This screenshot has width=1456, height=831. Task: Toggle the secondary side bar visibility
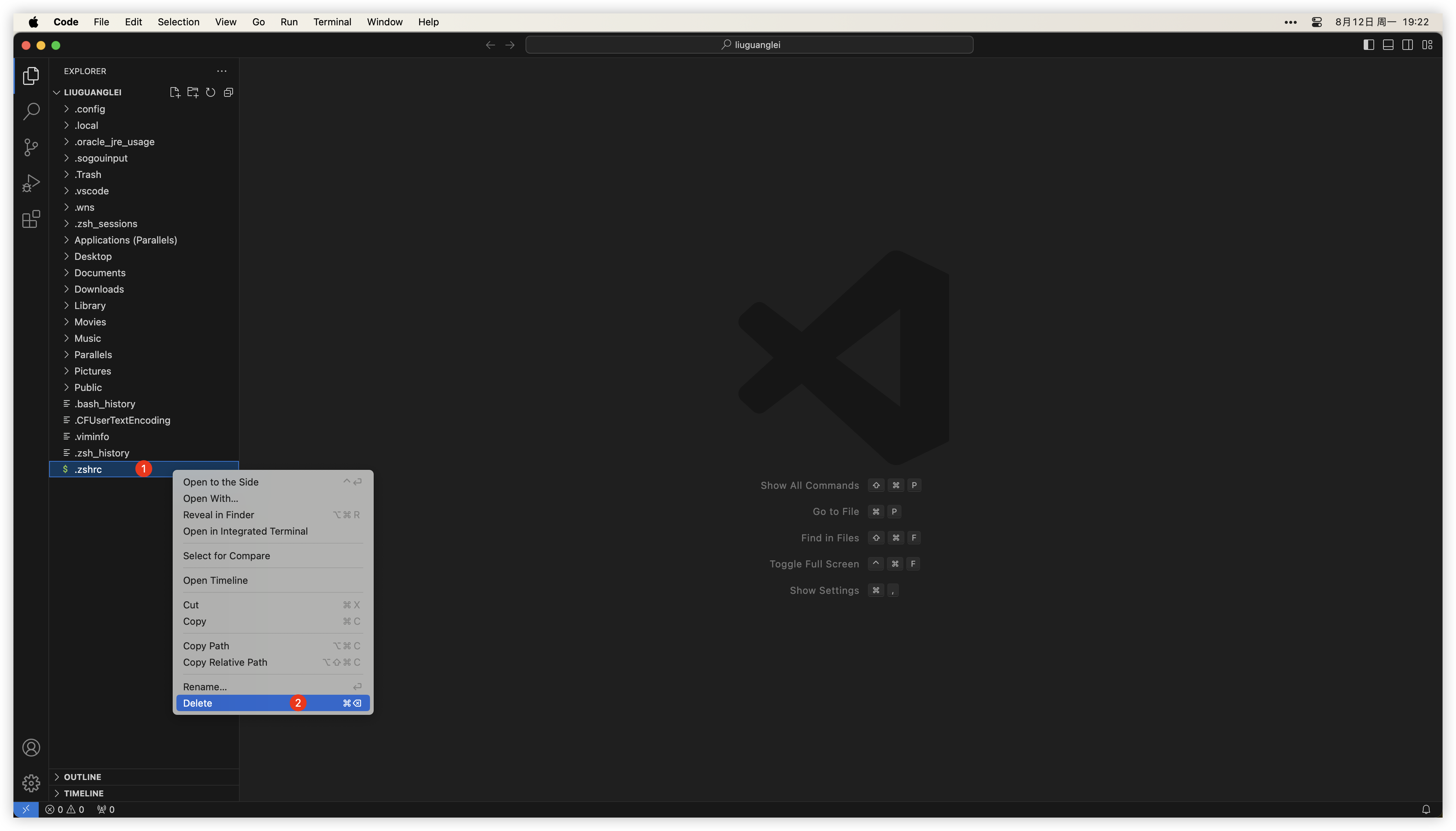coord(1408,45)
